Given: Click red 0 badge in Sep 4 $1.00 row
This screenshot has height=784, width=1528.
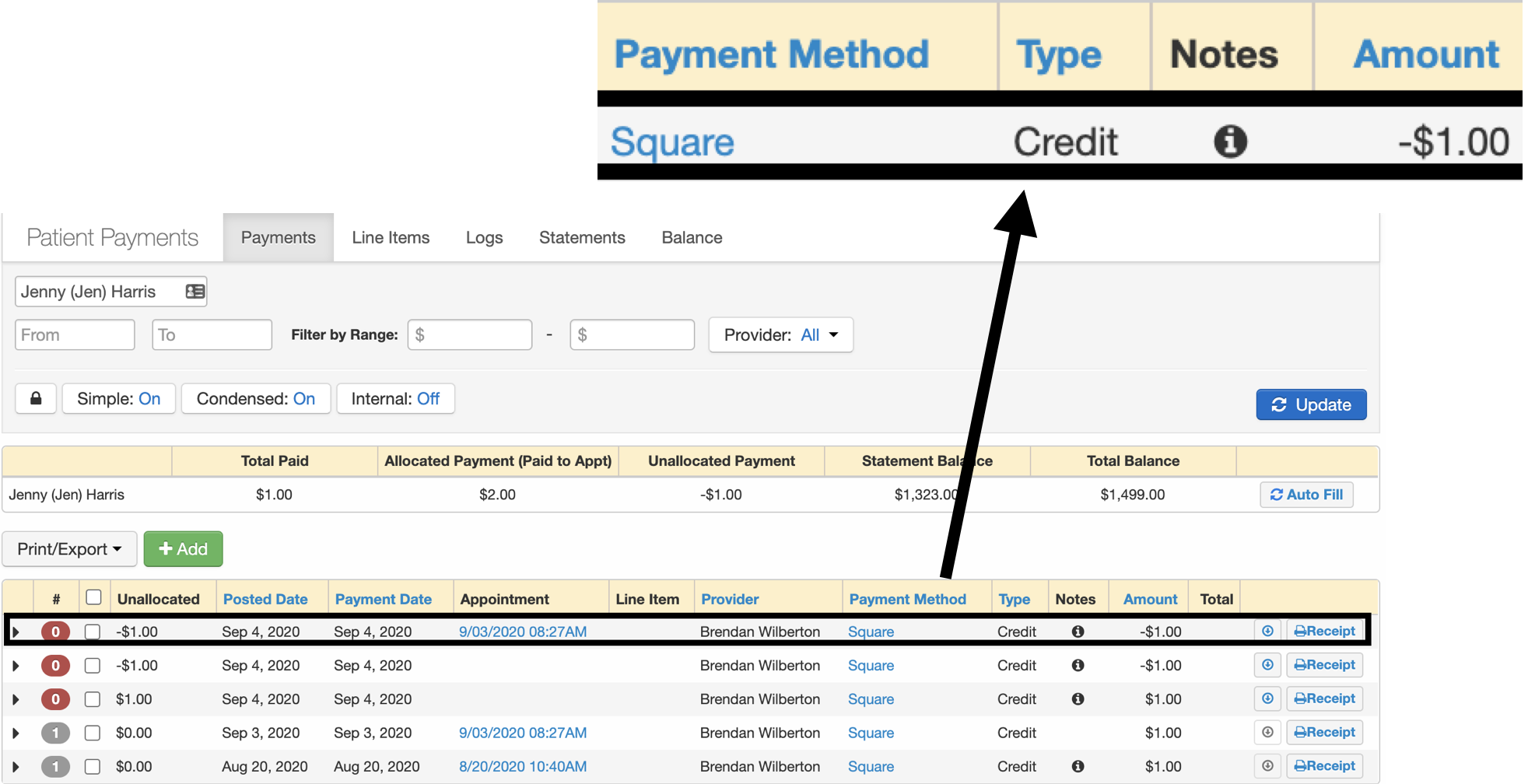Looking at the screenshot, I should tap(55, 699).
